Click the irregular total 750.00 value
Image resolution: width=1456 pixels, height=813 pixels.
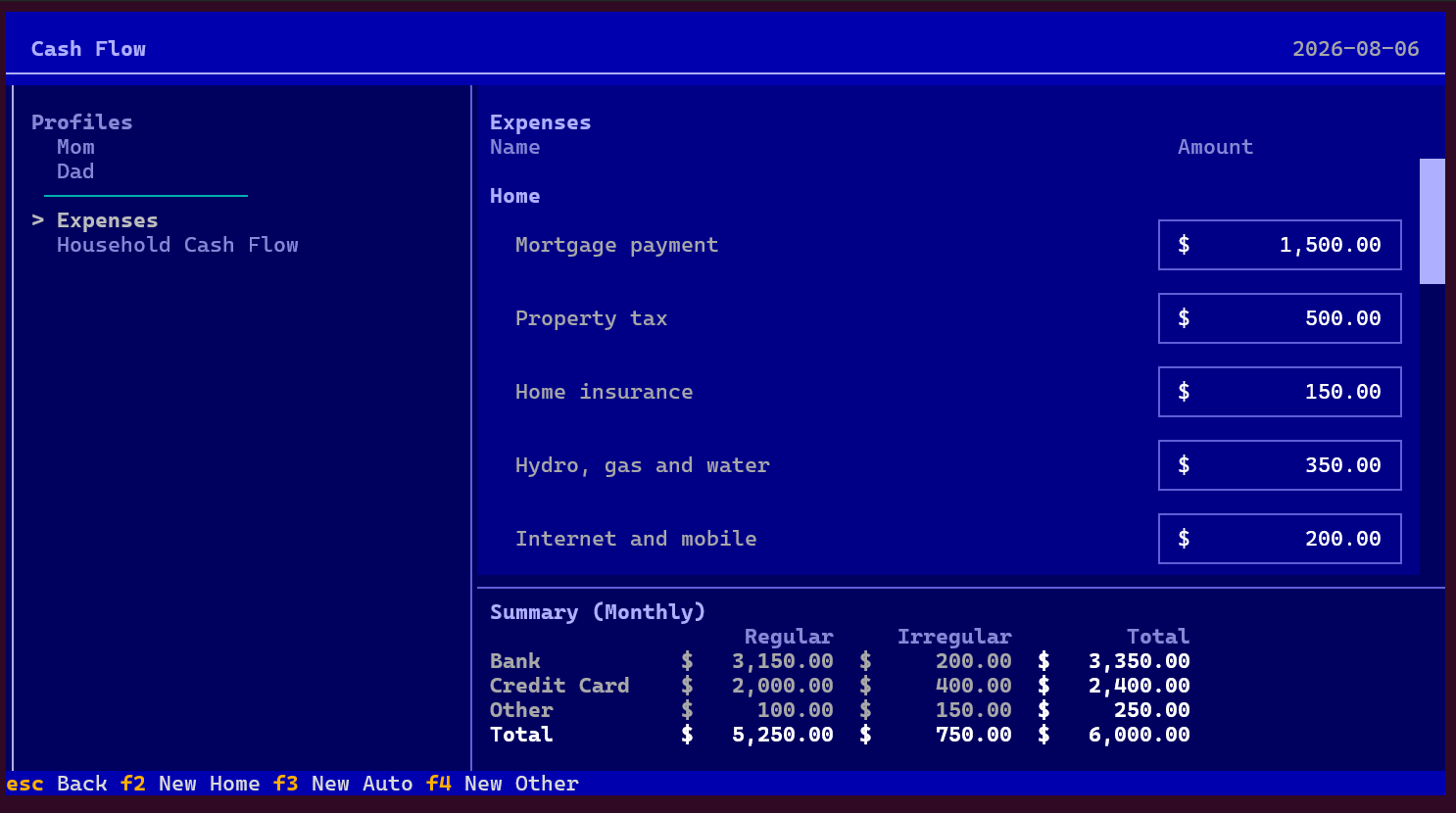[x=973, y=735]
